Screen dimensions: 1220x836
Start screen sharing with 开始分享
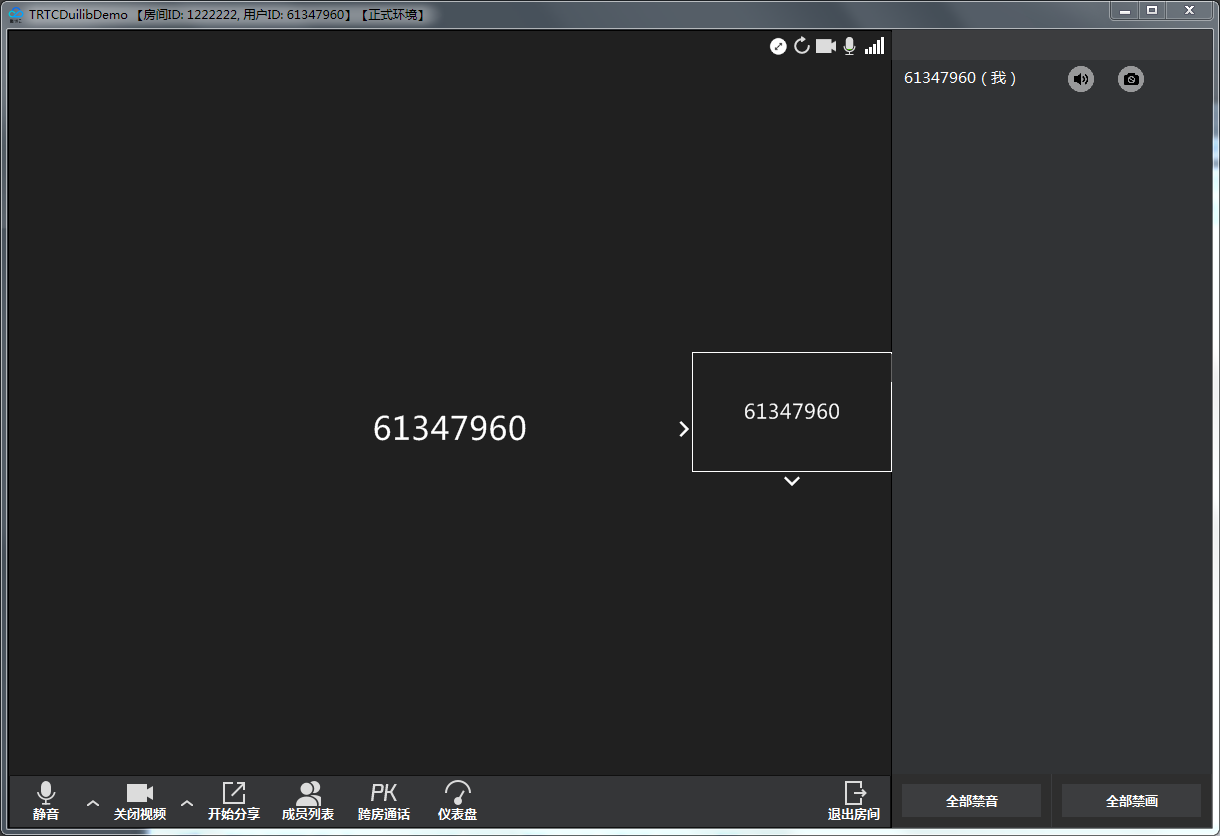[x=234, y=801]
